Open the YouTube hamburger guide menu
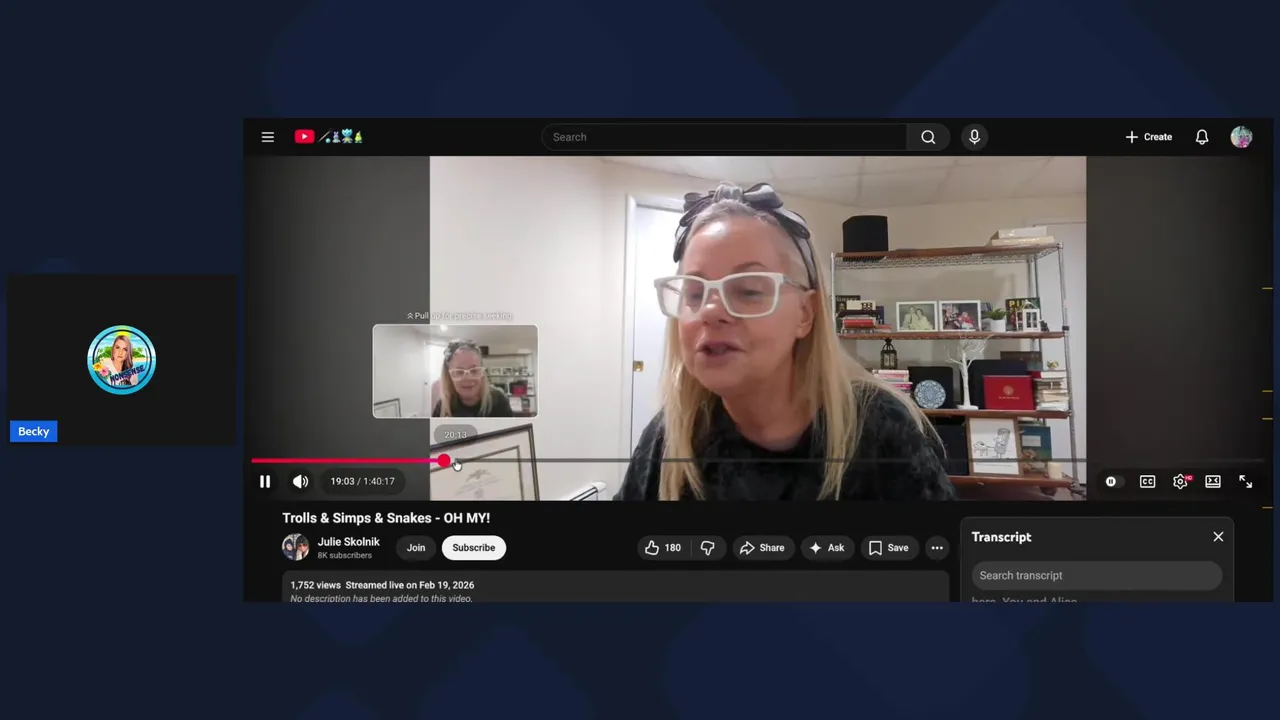1280x720 pixels. pos(268,137)
